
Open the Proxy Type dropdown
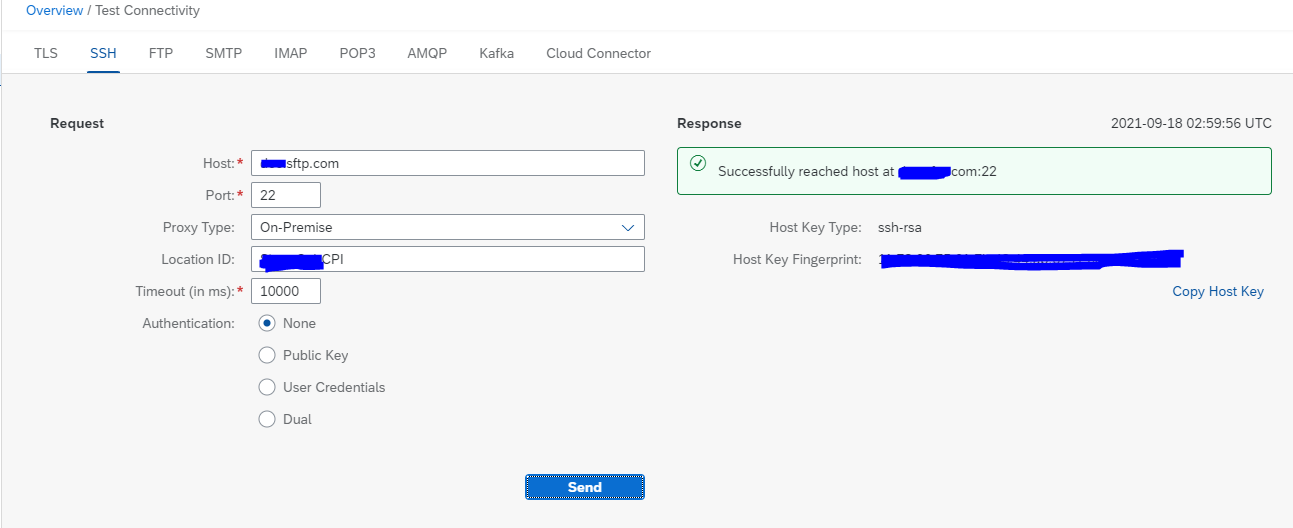[x=447, y=227]
